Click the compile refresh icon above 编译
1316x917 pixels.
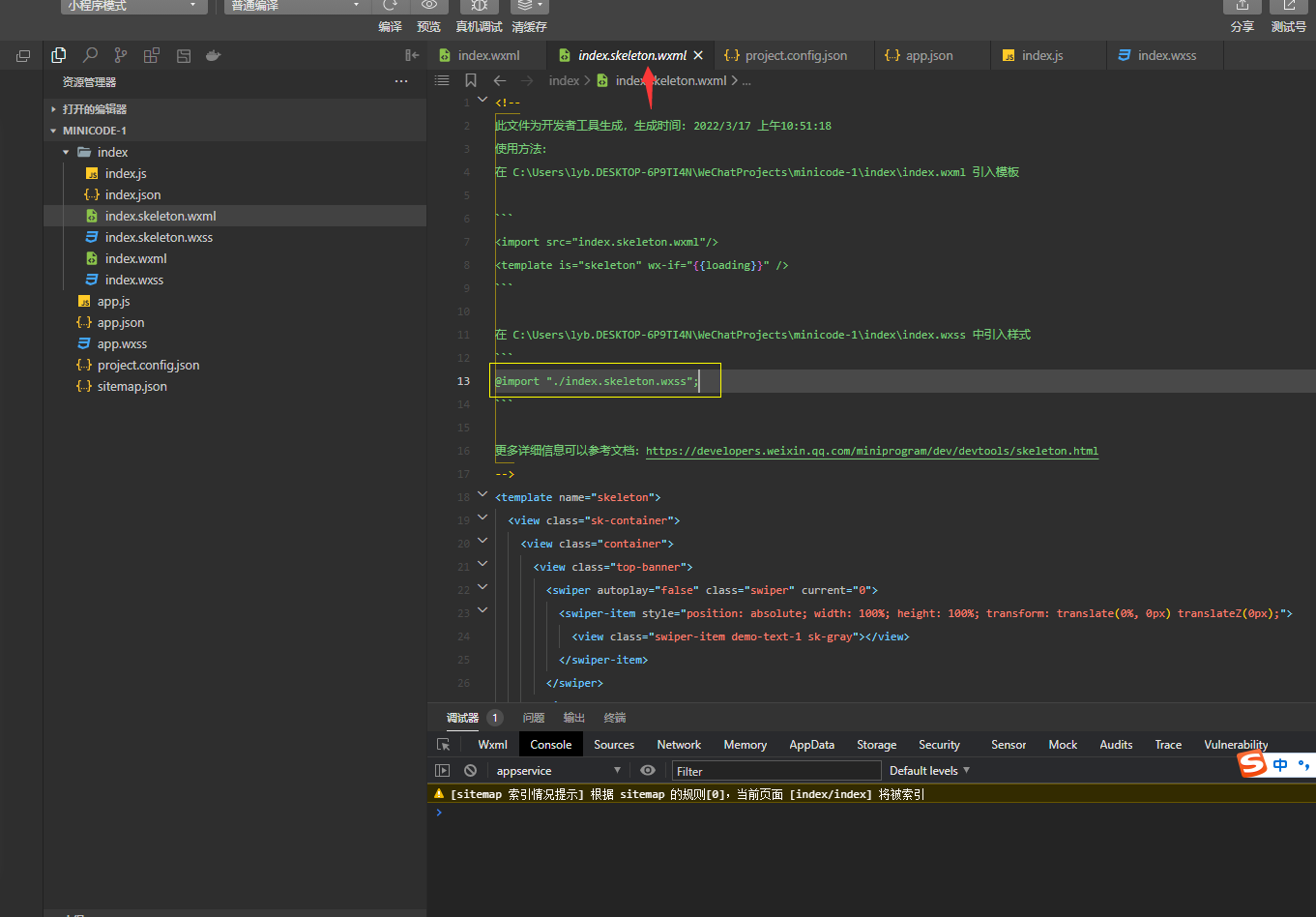pos(391,5)
